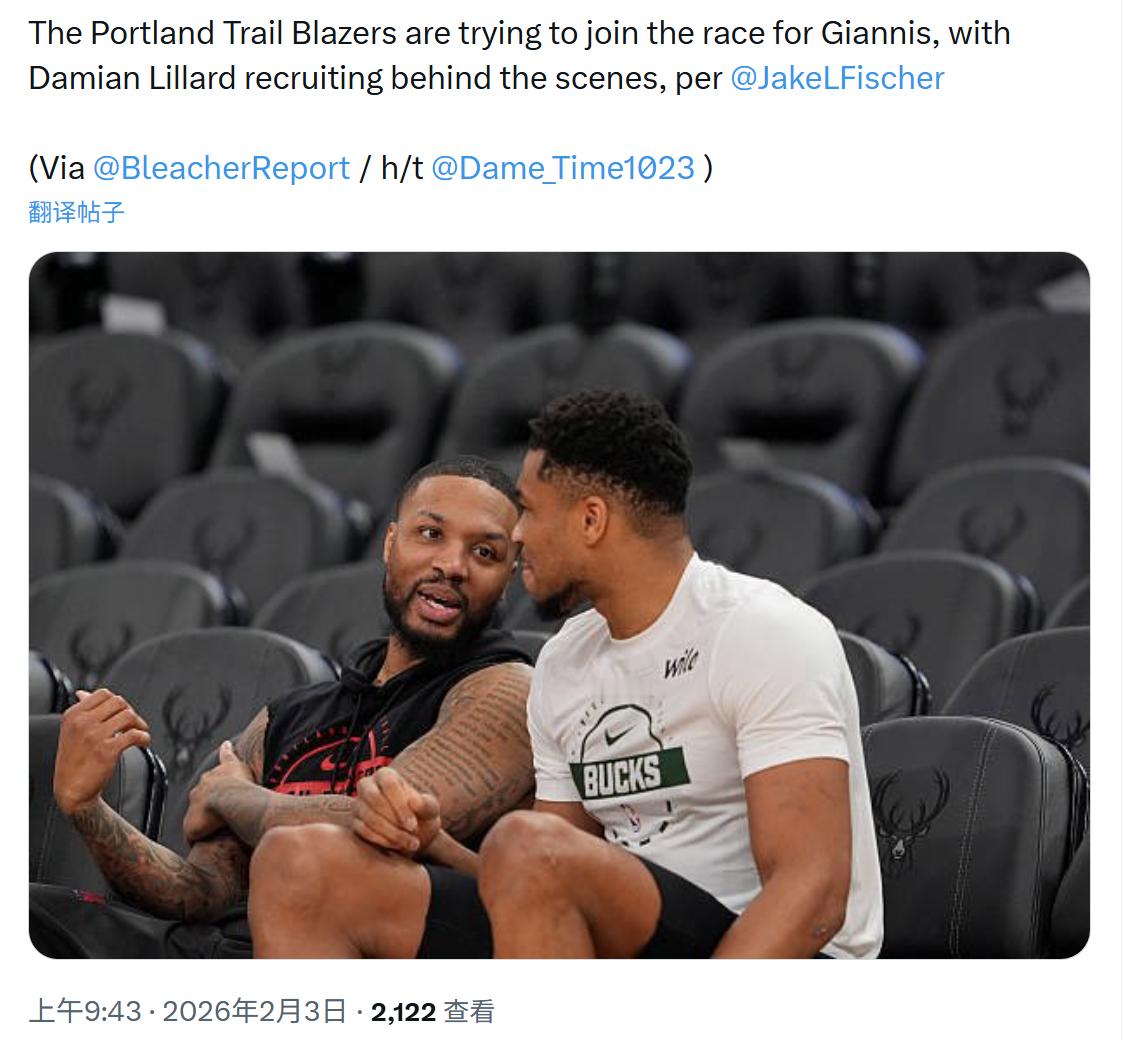Click 翻译帖子 to translate the post

77,212
